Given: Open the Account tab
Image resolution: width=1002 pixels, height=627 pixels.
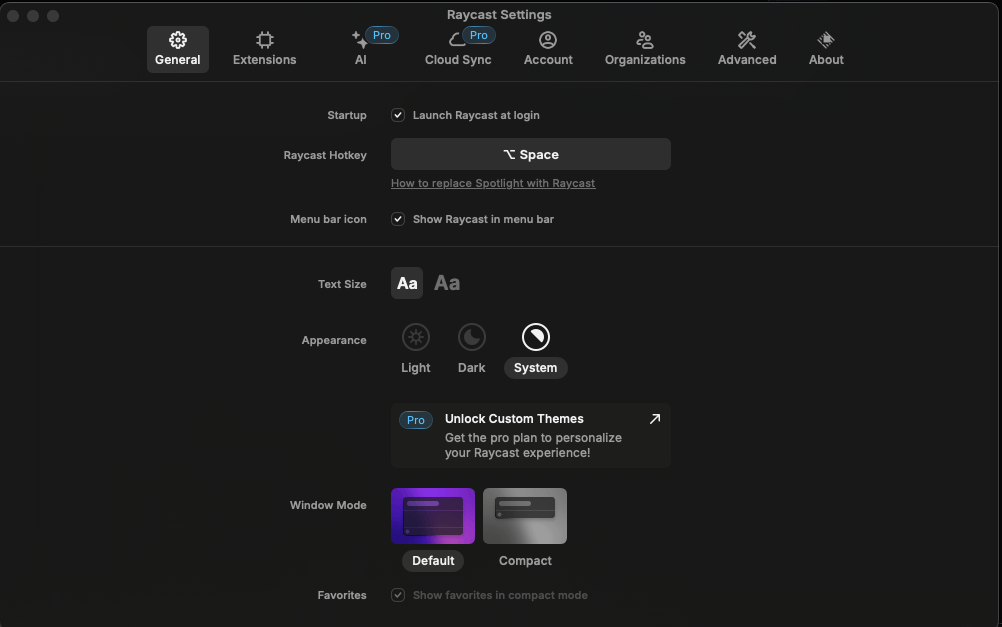Looking at the screenshot, I should click(x=548, y=49).
